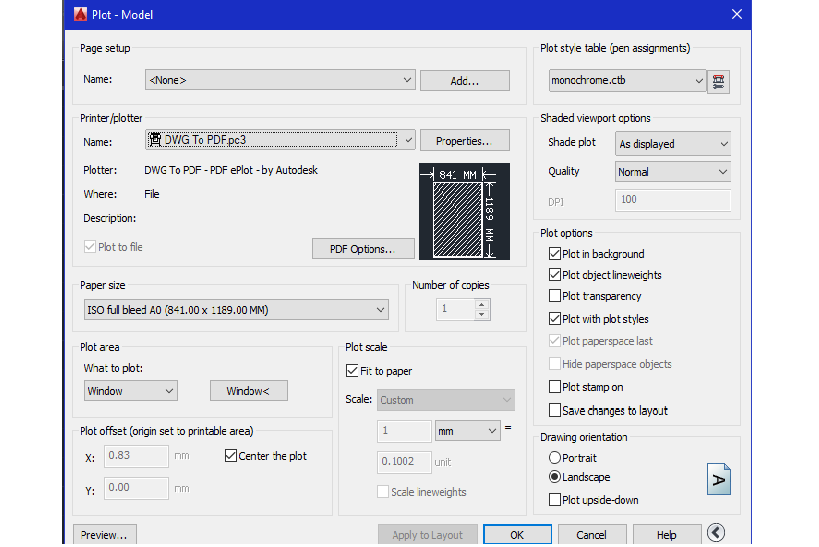Increase number of copies with up arrow
This screenshot has height=547, width=819.
pyautogui.click(x=482, y=305)
